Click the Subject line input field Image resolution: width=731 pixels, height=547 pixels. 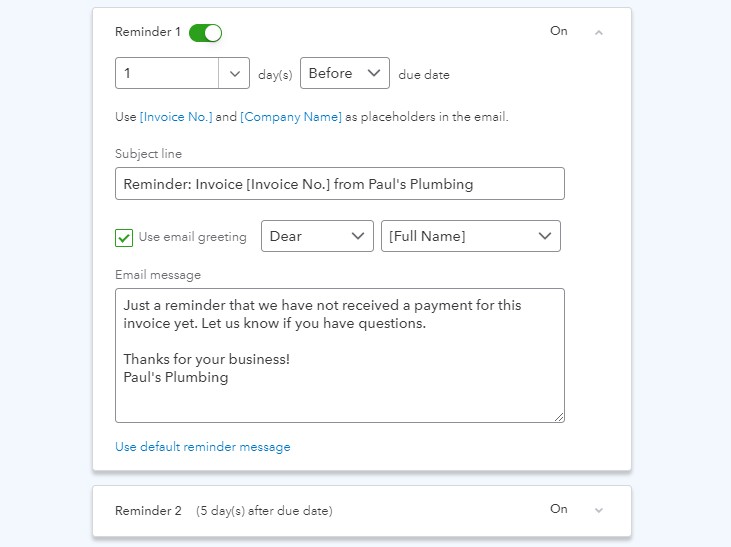point(339,184)
